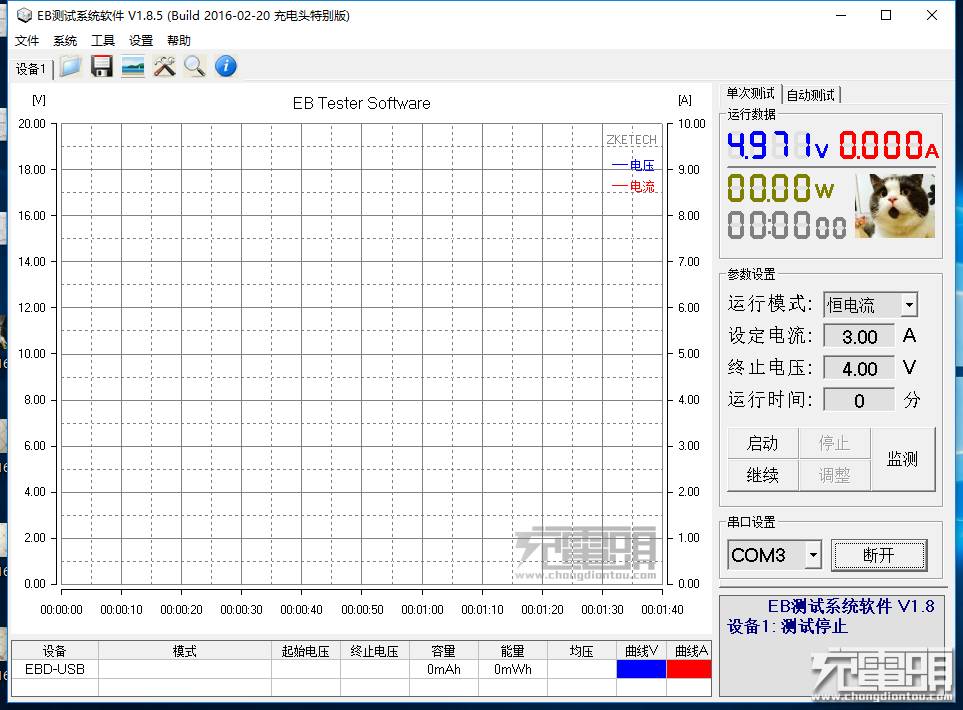Screen dimensions: 963x710
Task: Click the 断开 disconnect button
Action: coord(878,555)
